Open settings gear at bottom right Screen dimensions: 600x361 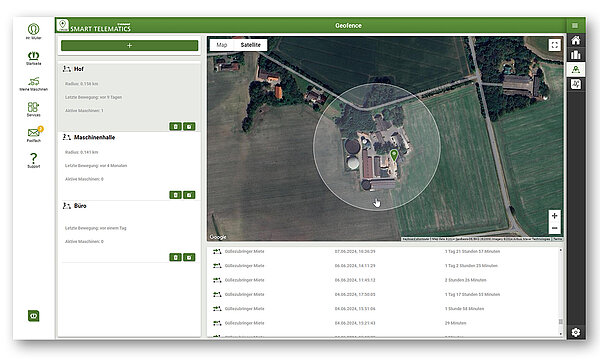(576, 332)
